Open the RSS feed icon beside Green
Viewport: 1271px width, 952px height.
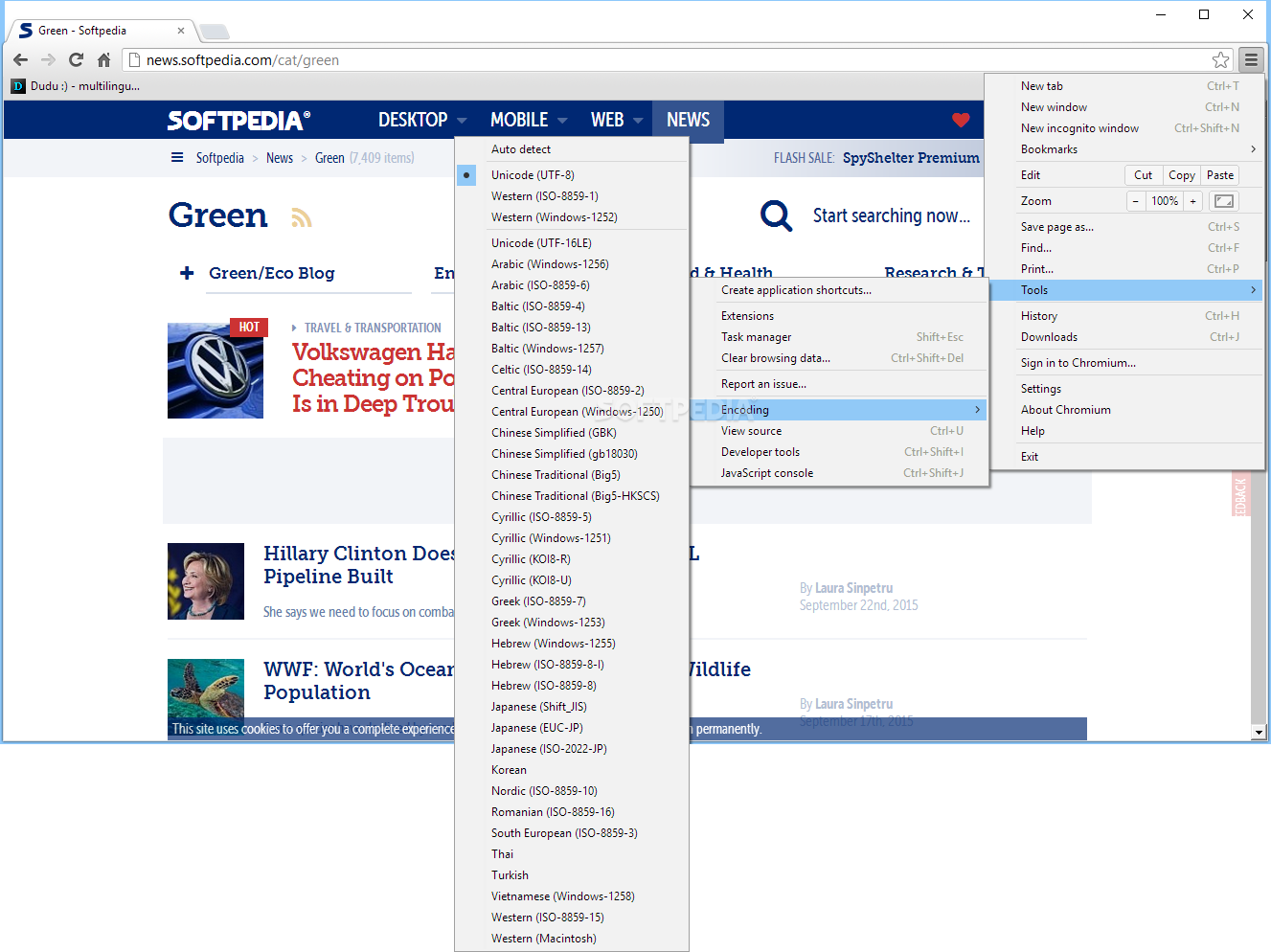click(302, 218)
